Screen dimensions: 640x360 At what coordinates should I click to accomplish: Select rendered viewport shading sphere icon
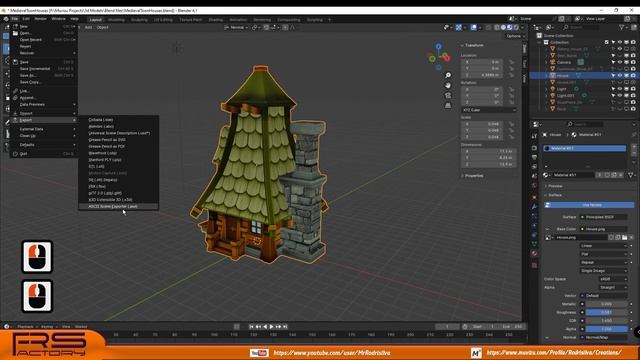[516, 27]
